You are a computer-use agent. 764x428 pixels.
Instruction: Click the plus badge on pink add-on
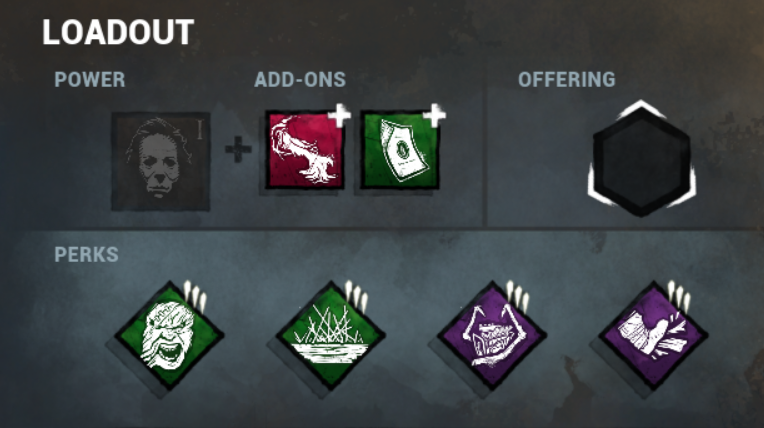339,116
